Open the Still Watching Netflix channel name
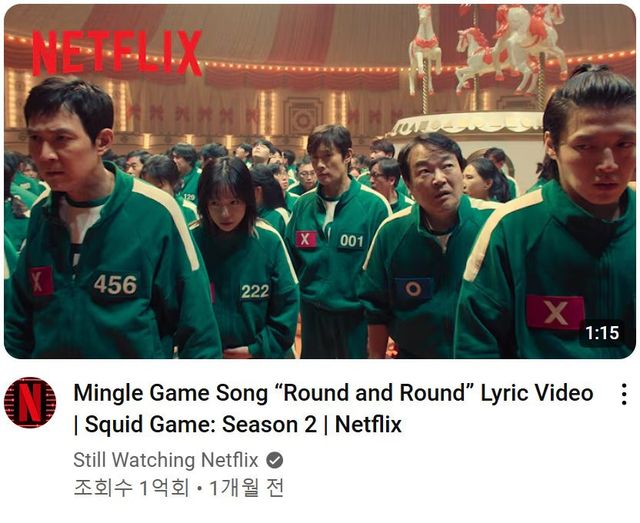Viewport: 640px width, 523px height. point(166,460)
